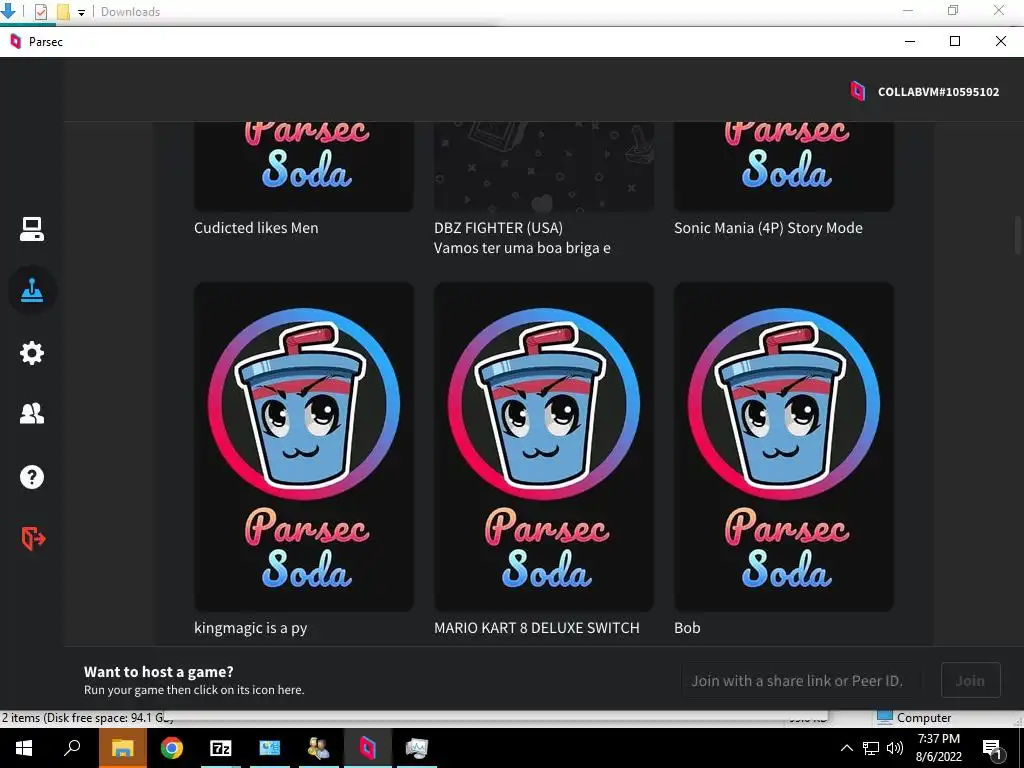This screenshot has height=768, width=1024.
Task: Launch Google Chrome from the taskbar
Action: [172, 748]
